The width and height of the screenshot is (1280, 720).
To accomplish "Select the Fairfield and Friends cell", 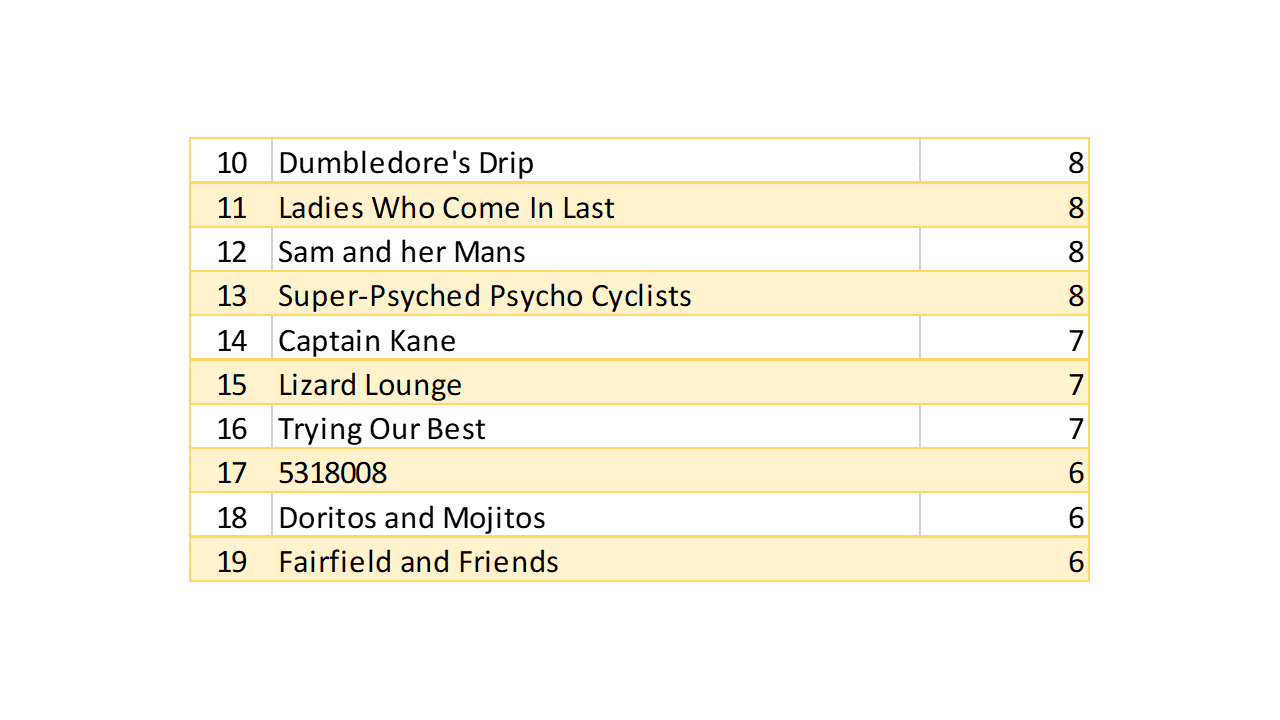I will click(x=418, y=562).
